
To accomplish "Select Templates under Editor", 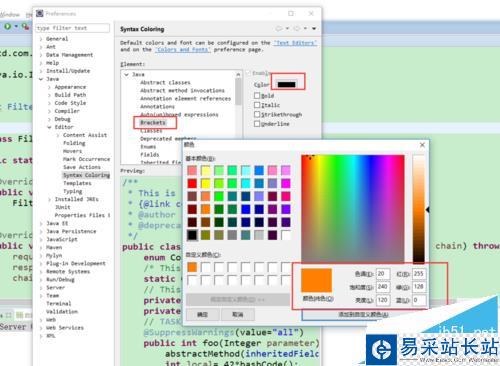I will pyautogui.click(x=77, y=183).
